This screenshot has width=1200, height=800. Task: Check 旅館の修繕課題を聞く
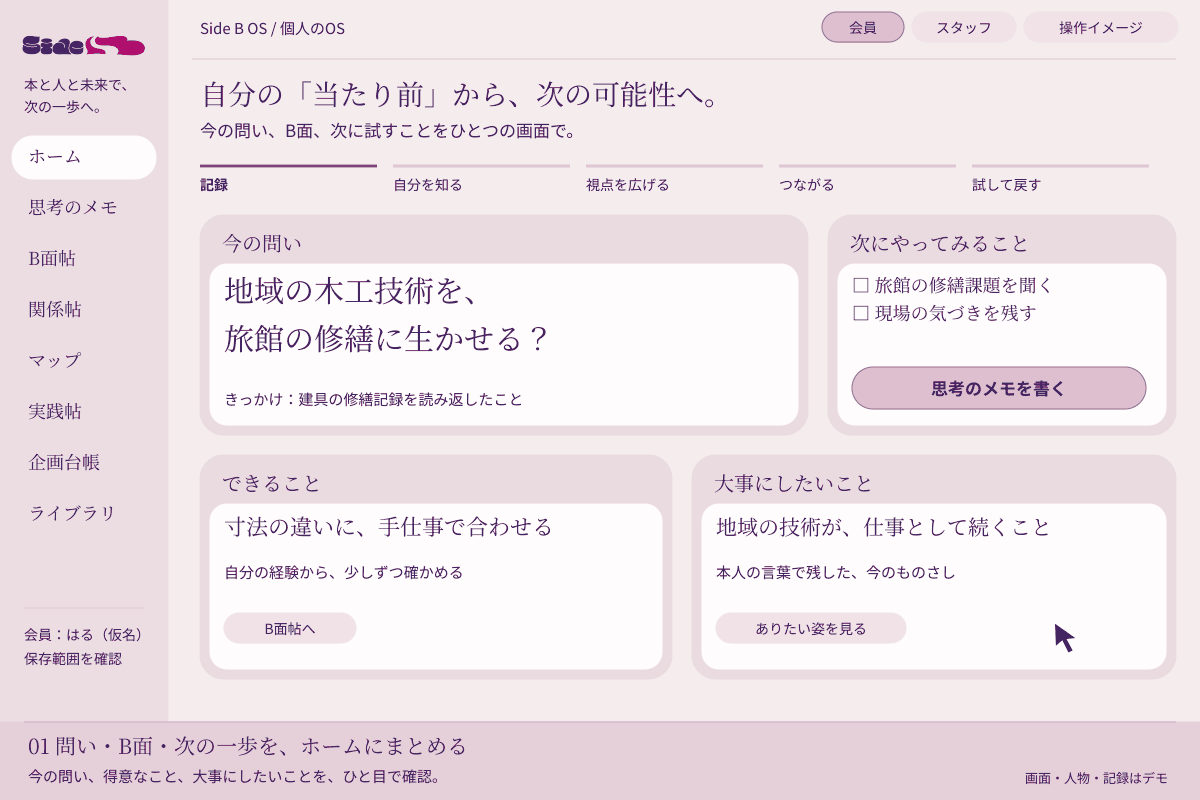[x=860, y=286]
